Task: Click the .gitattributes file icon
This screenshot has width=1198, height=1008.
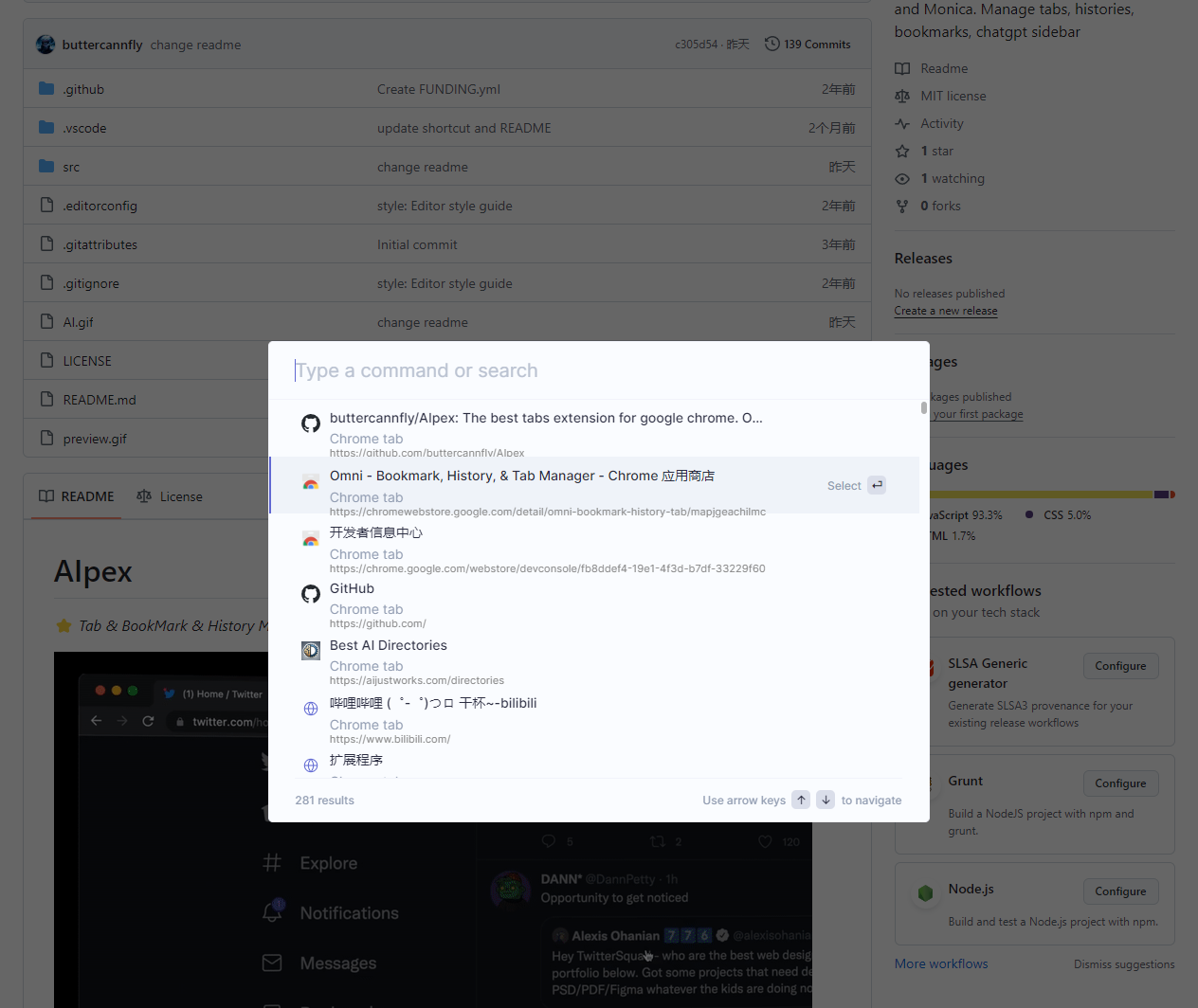Action: click(x=46, y=244)
